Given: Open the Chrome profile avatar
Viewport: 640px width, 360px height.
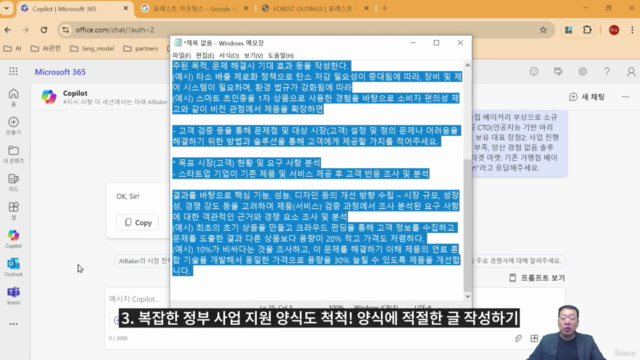Looking at the screenshot, I should coord(614,30).
